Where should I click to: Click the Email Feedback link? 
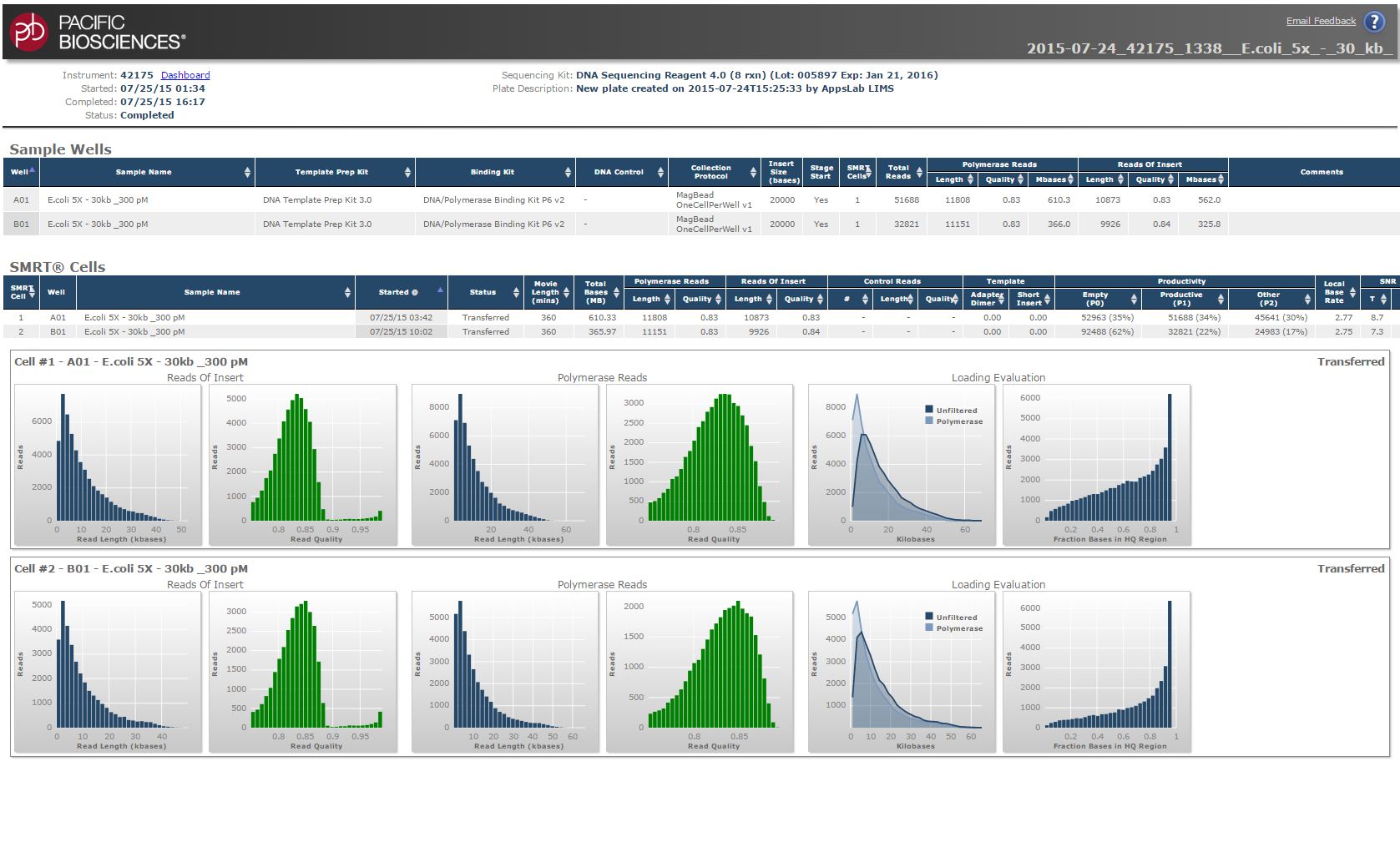point(1322,21)
